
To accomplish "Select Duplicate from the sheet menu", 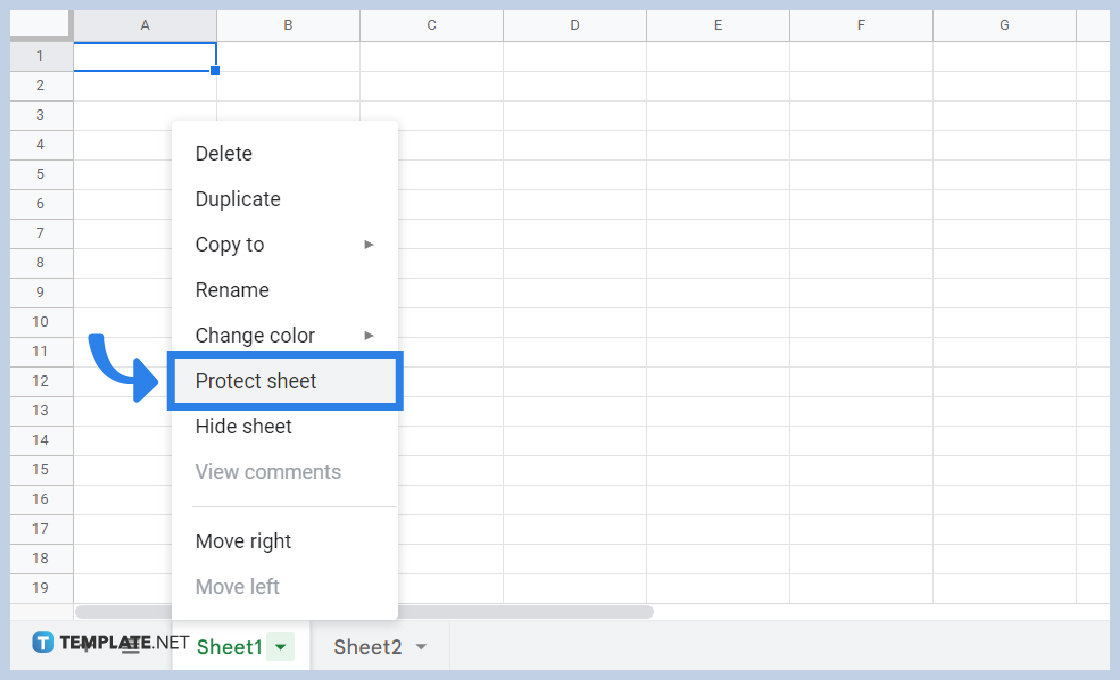I will pyautogui.click(x=237, y=198).
